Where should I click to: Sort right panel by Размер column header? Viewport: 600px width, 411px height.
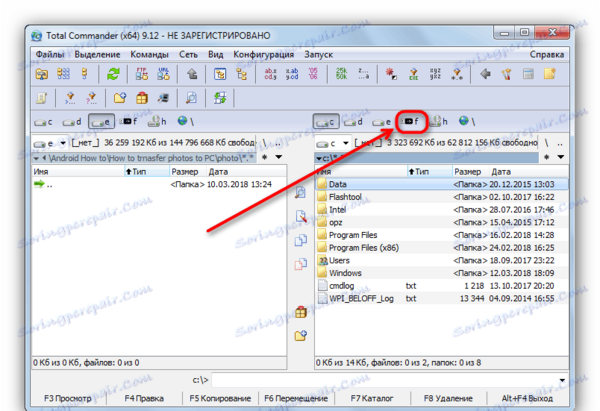(470, 172)
